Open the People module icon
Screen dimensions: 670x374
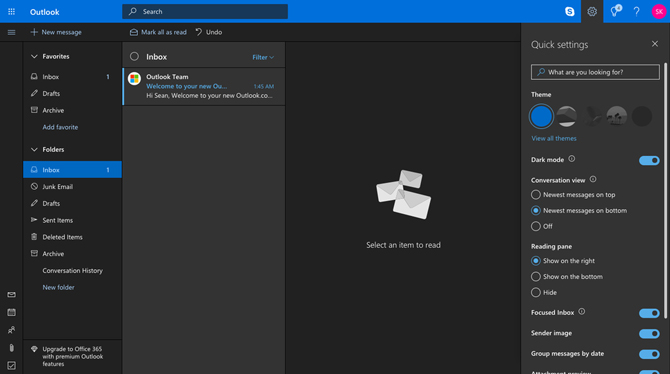[12, 330]
